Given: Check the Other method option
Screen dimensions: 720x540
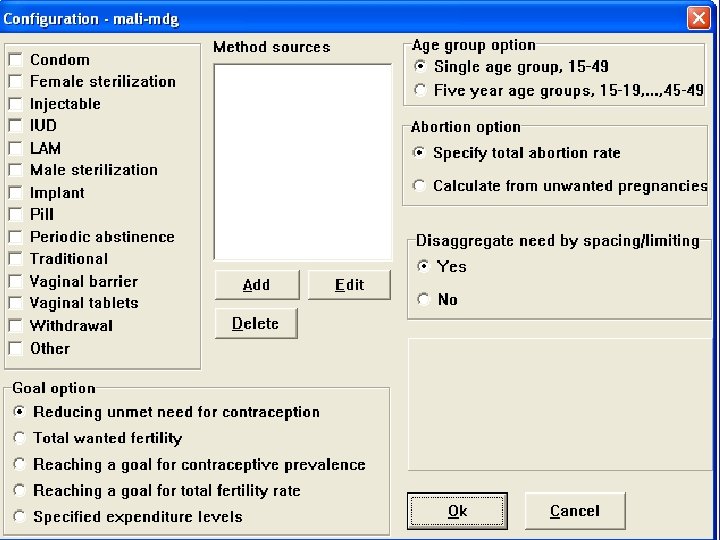Looking at the screenshot, I should (16, 349).
